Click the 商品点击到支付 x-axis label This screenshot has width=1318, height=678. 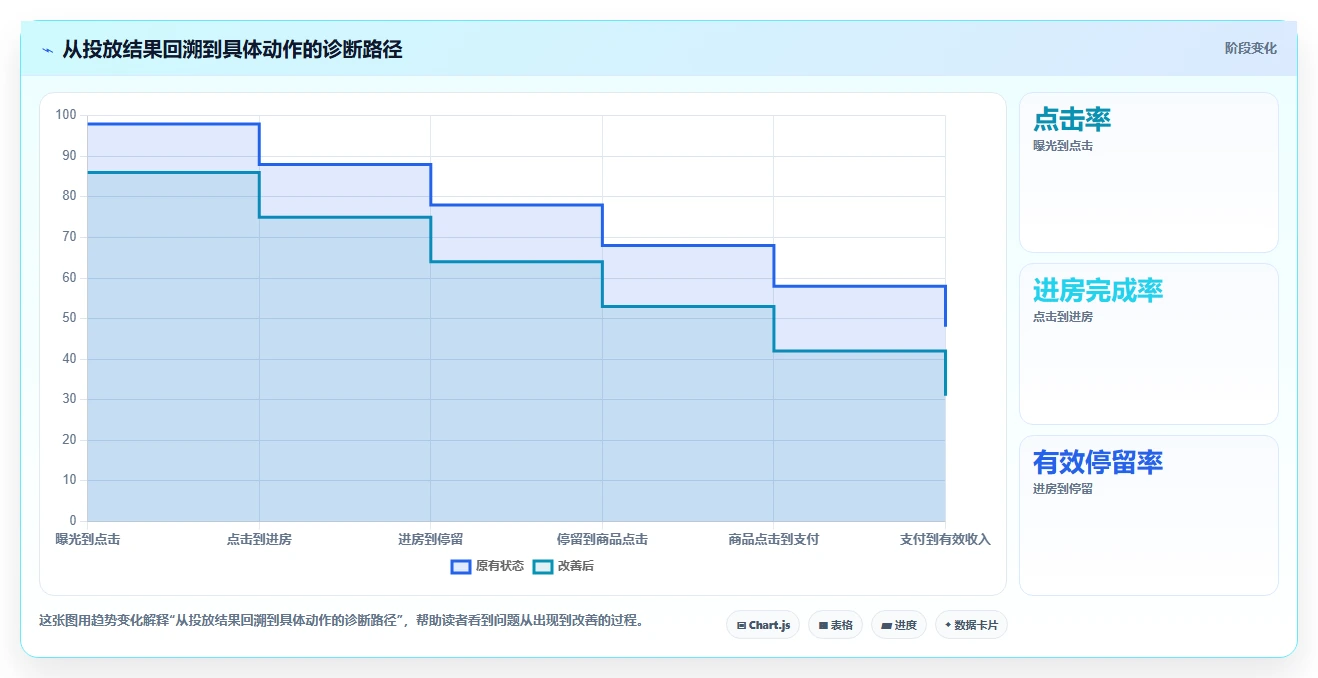pyautogui.click(x=774, y=539)
